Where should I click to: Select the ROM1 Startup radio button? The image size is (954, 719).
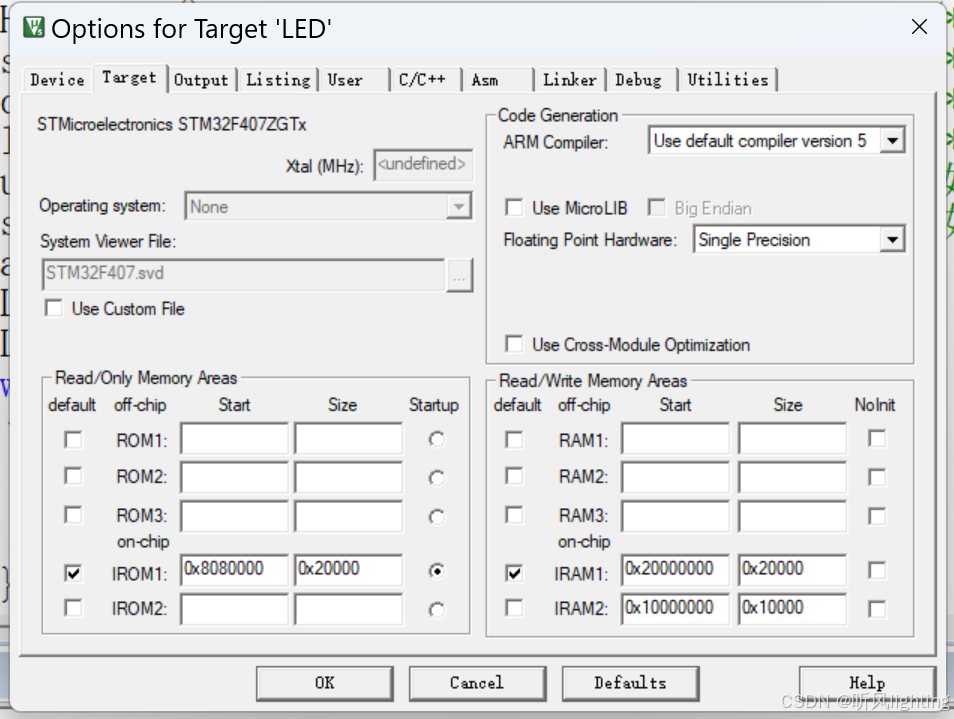coord(436,439)
